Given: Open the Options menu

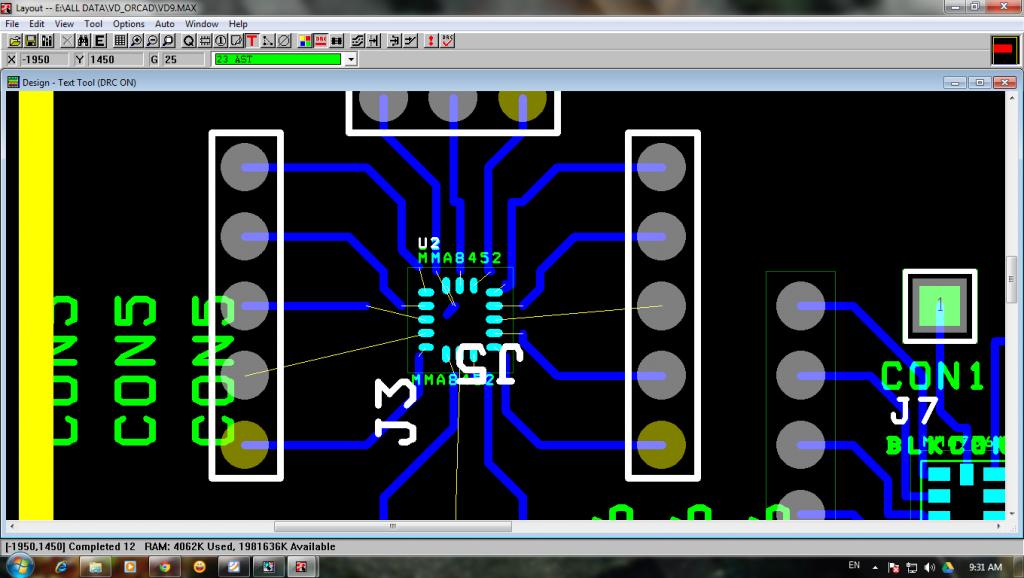Looking at the screenshot, I should (x=129, y=24).
